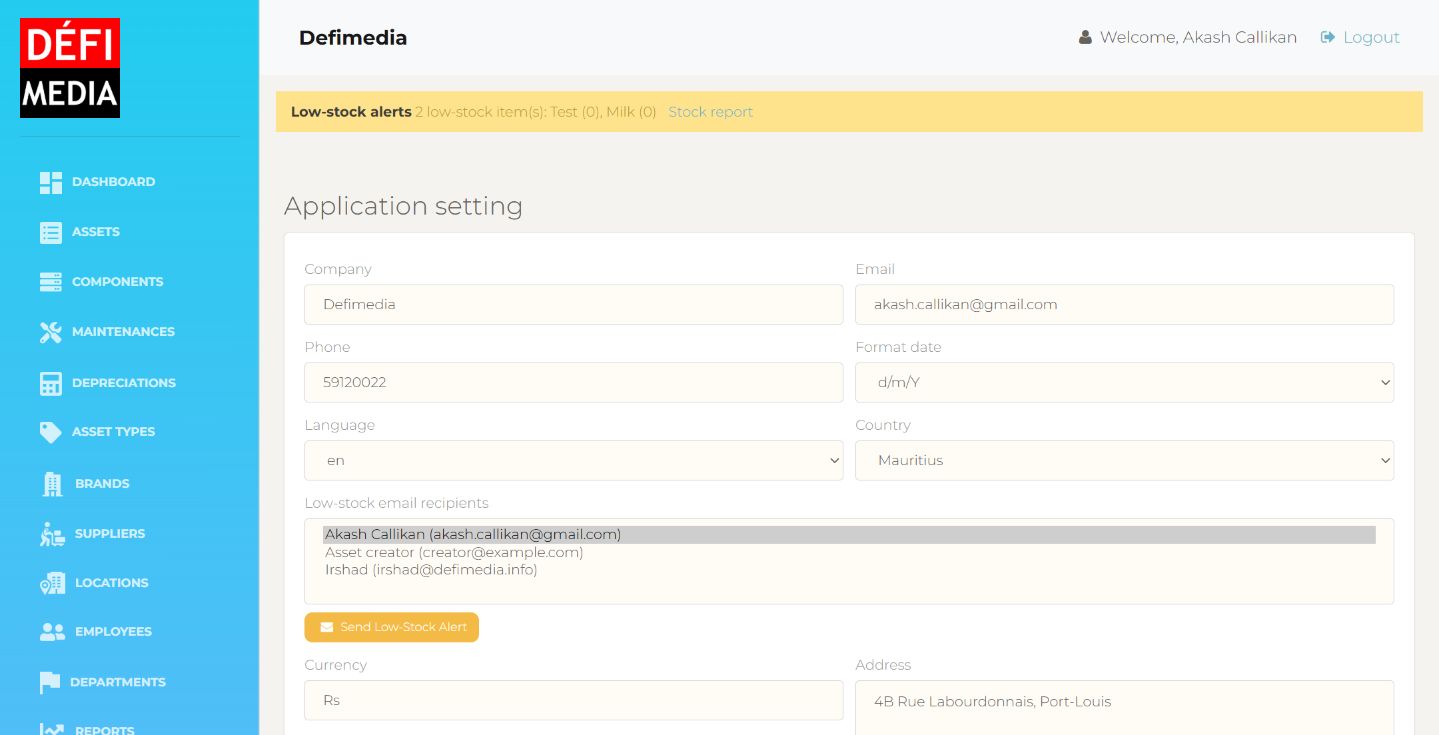
Task: Open Locations in sidebar
Action: coord(111,583)
